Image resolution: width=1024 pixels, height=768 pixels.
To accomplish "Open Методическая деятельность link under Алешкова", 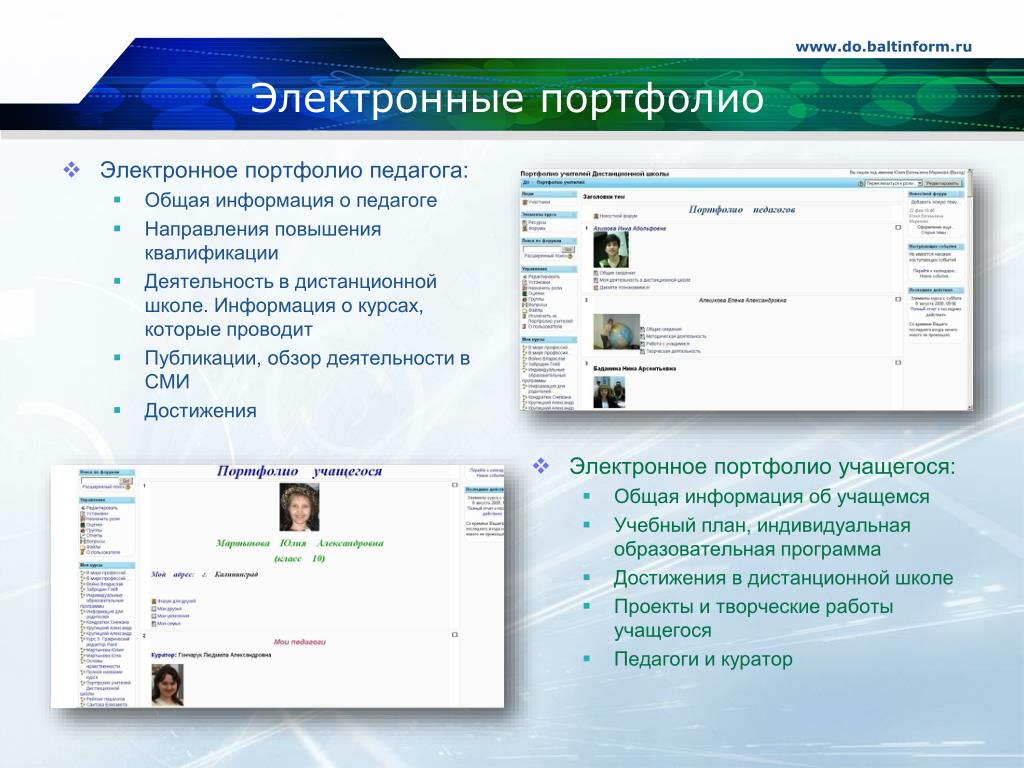I will click(x=676, y=336).
